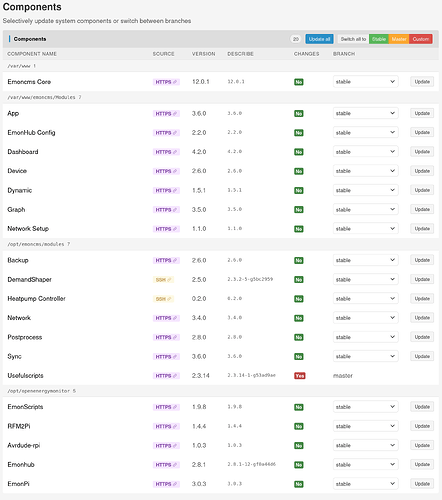Viewport: 442px width, 500px height.
Task: Switch all components to Stable branch
Action: (379, 39)
